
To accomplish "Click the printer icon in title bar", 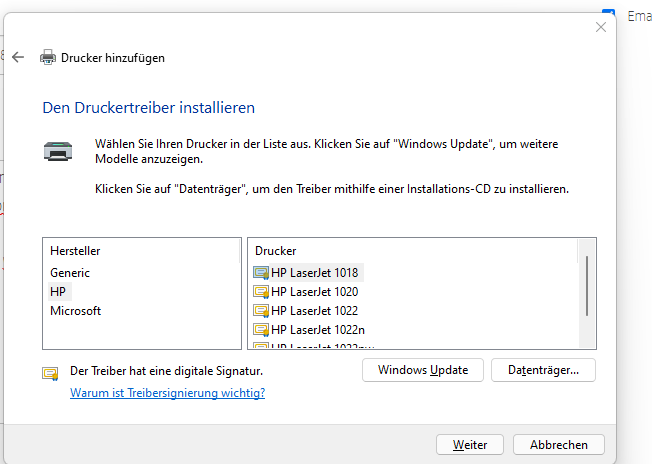I will [47, 57].
